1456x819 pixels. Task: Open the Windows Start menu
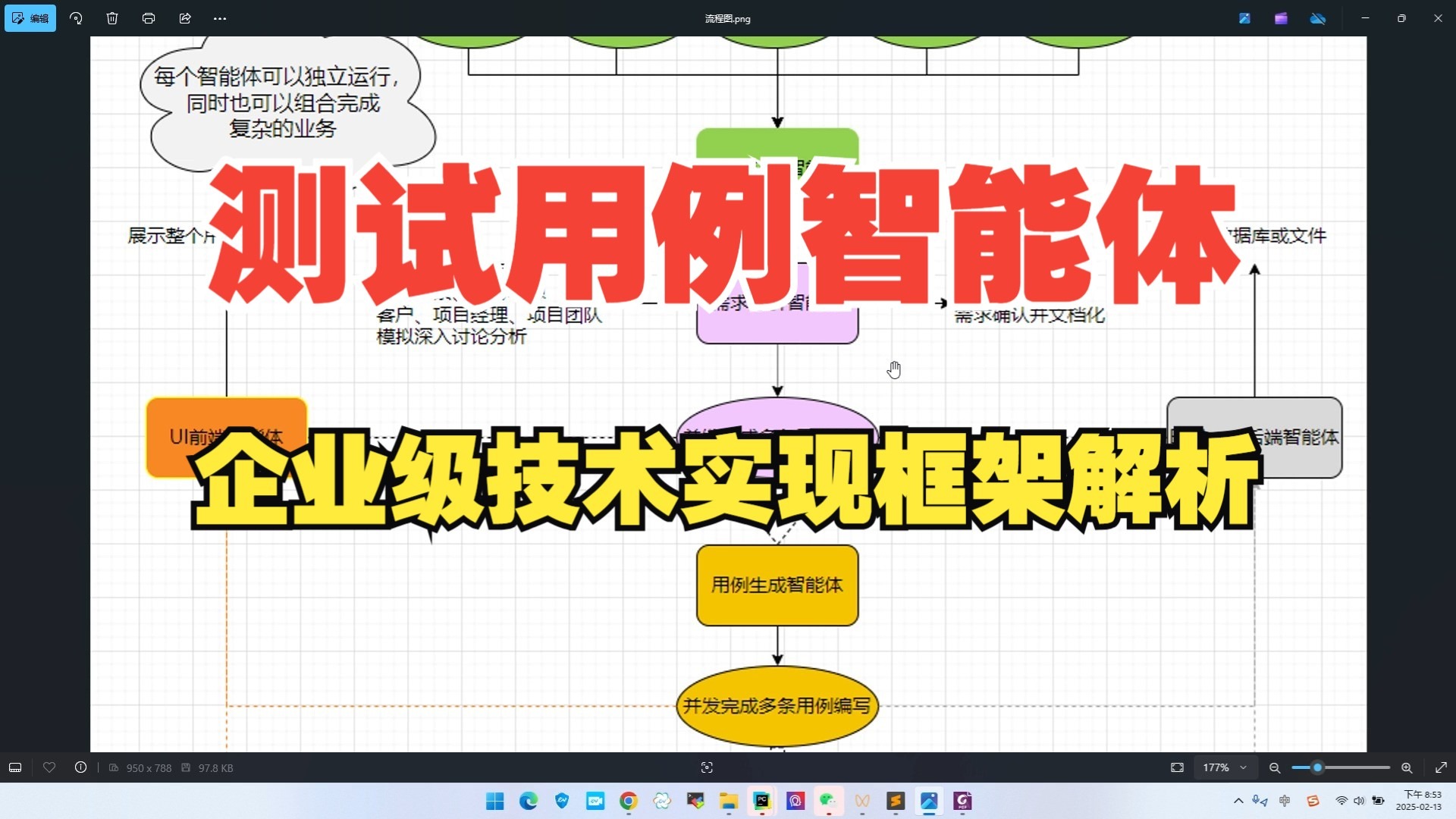click(494, 802)
